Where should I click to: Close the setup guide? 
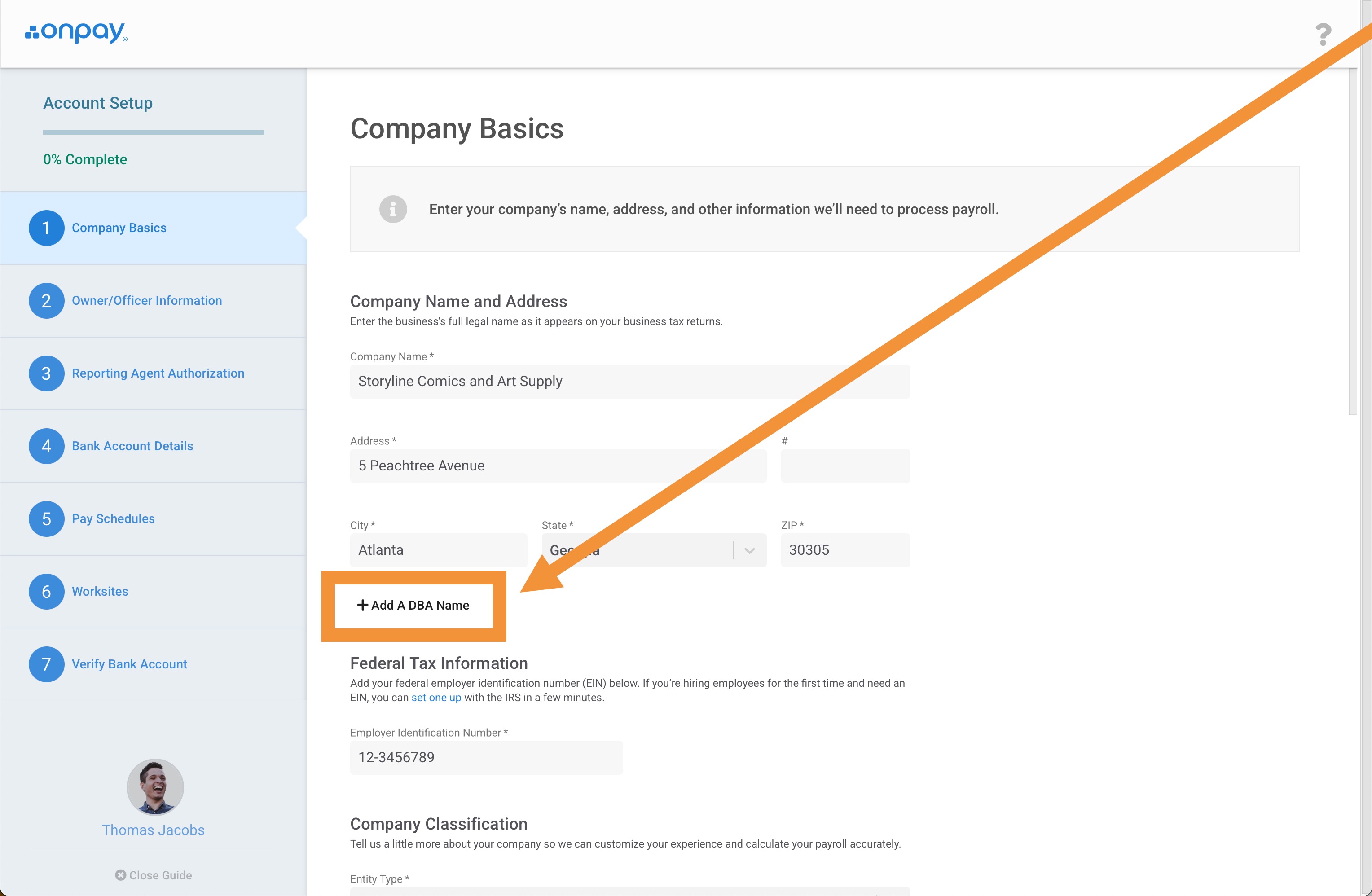pyautogui.click(x=154, y=875)
